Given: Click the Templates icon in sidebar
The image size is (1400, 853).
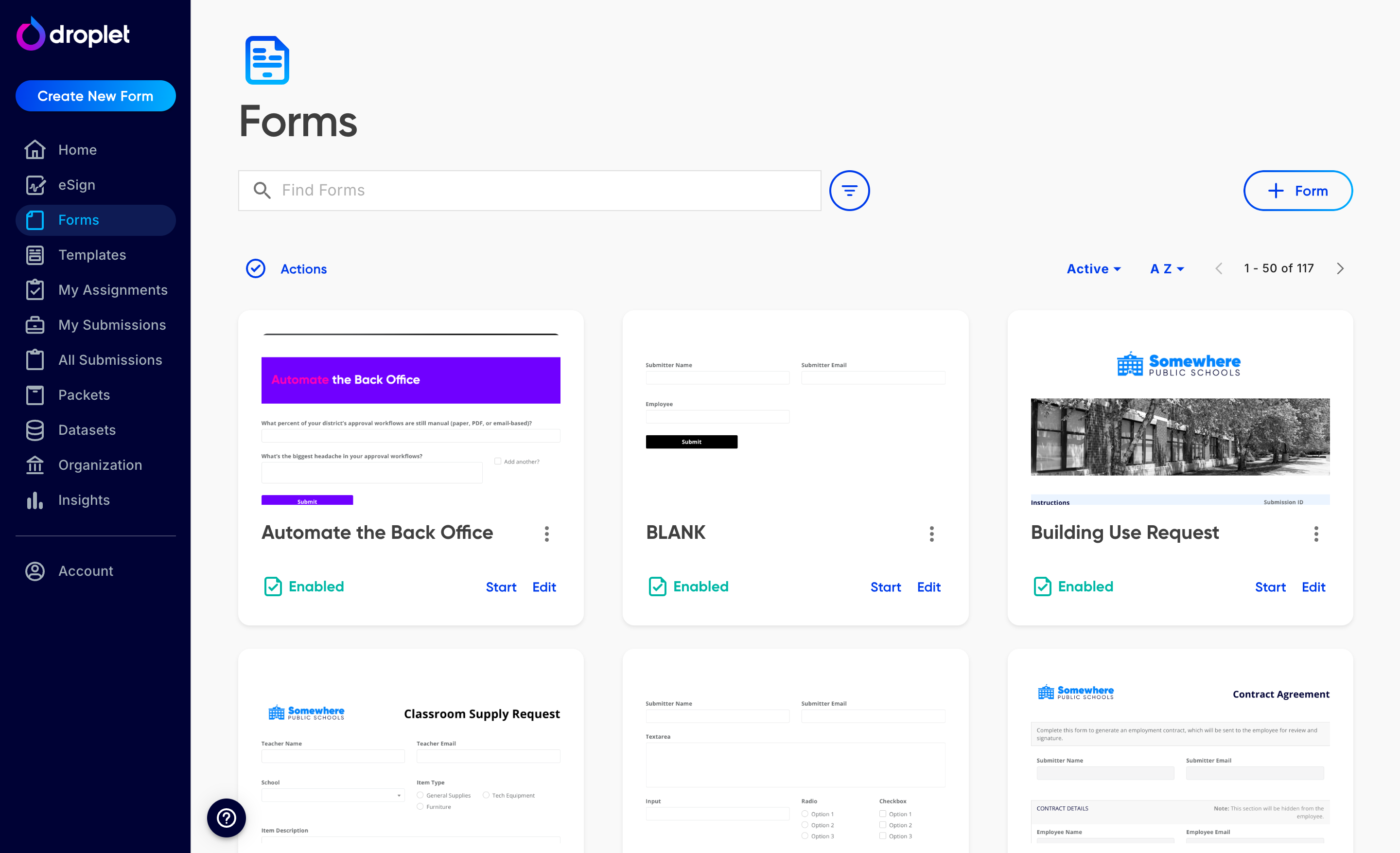Looking at the screenshot, I should click(x=35, y=255).
